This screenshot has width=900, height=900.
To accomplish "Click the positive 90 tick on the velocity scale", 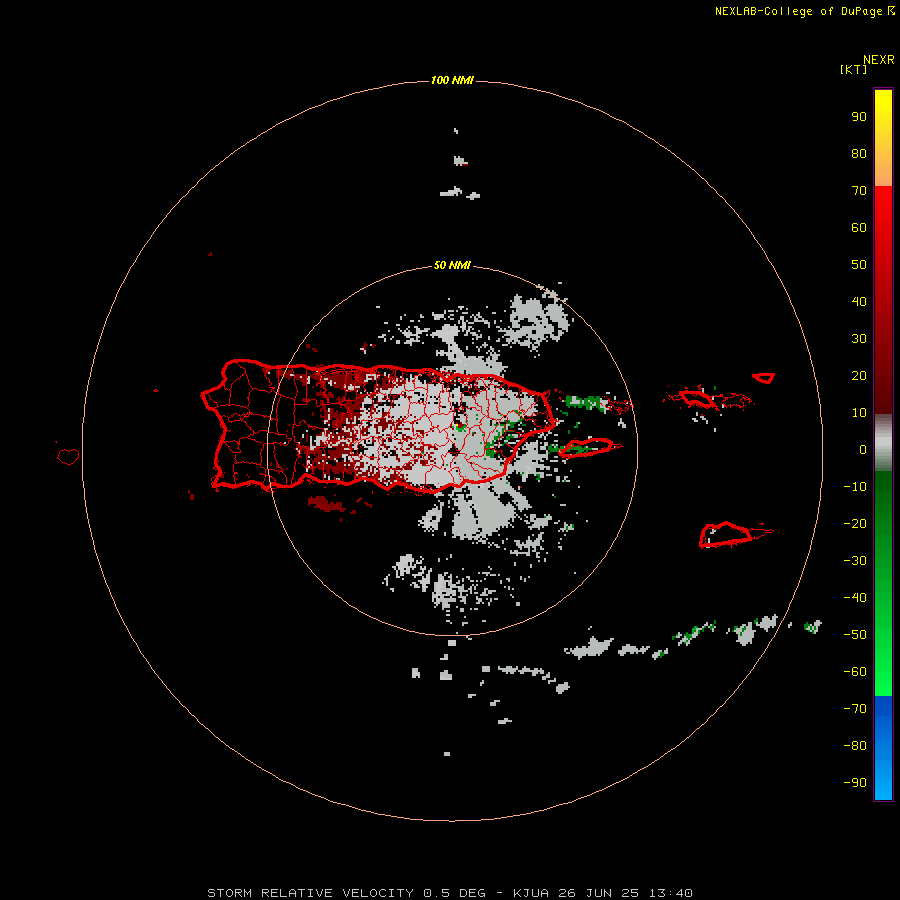I will 859,117.
